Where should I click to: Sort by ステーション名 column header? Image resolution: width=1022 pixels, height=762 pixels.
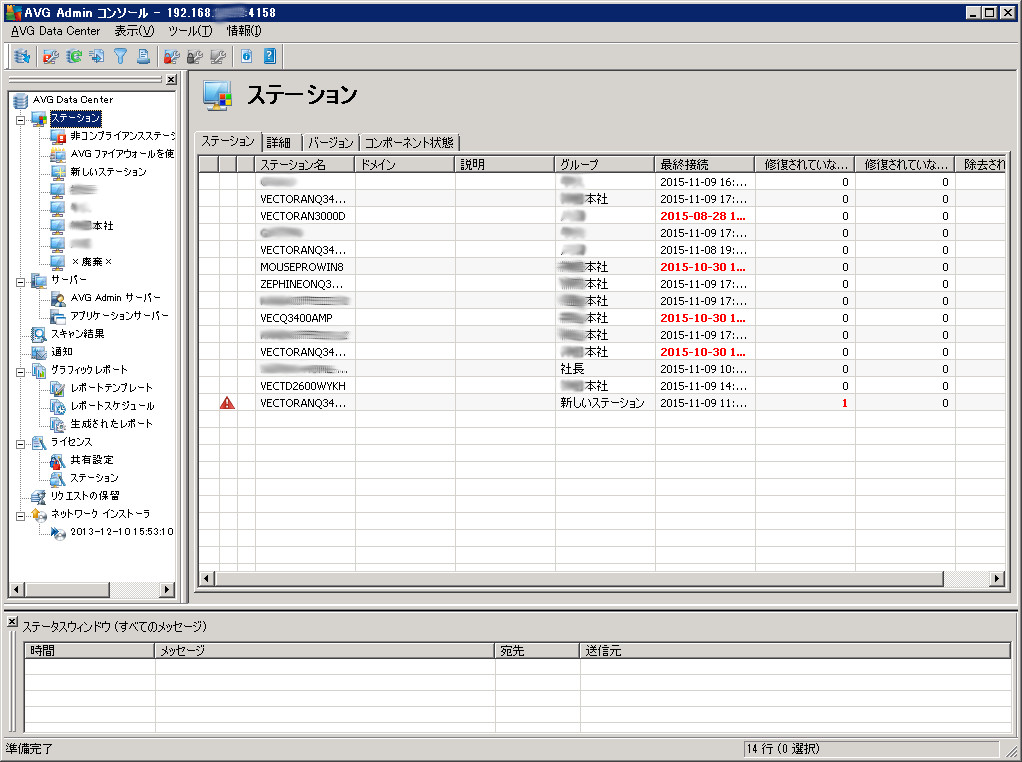coord(304,164)
